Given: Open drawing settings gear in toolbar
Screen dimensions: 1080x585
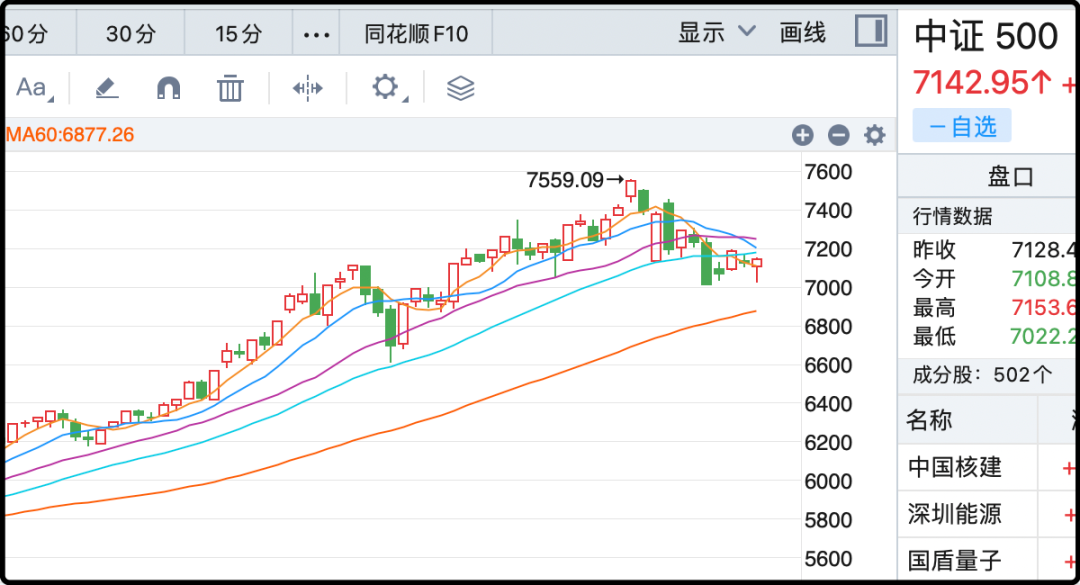Looking at the screenshot, I should 388,88.
